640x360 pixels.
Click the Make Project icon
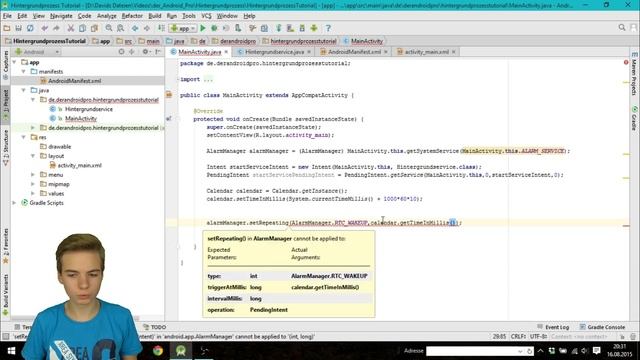tap(161, 28)
